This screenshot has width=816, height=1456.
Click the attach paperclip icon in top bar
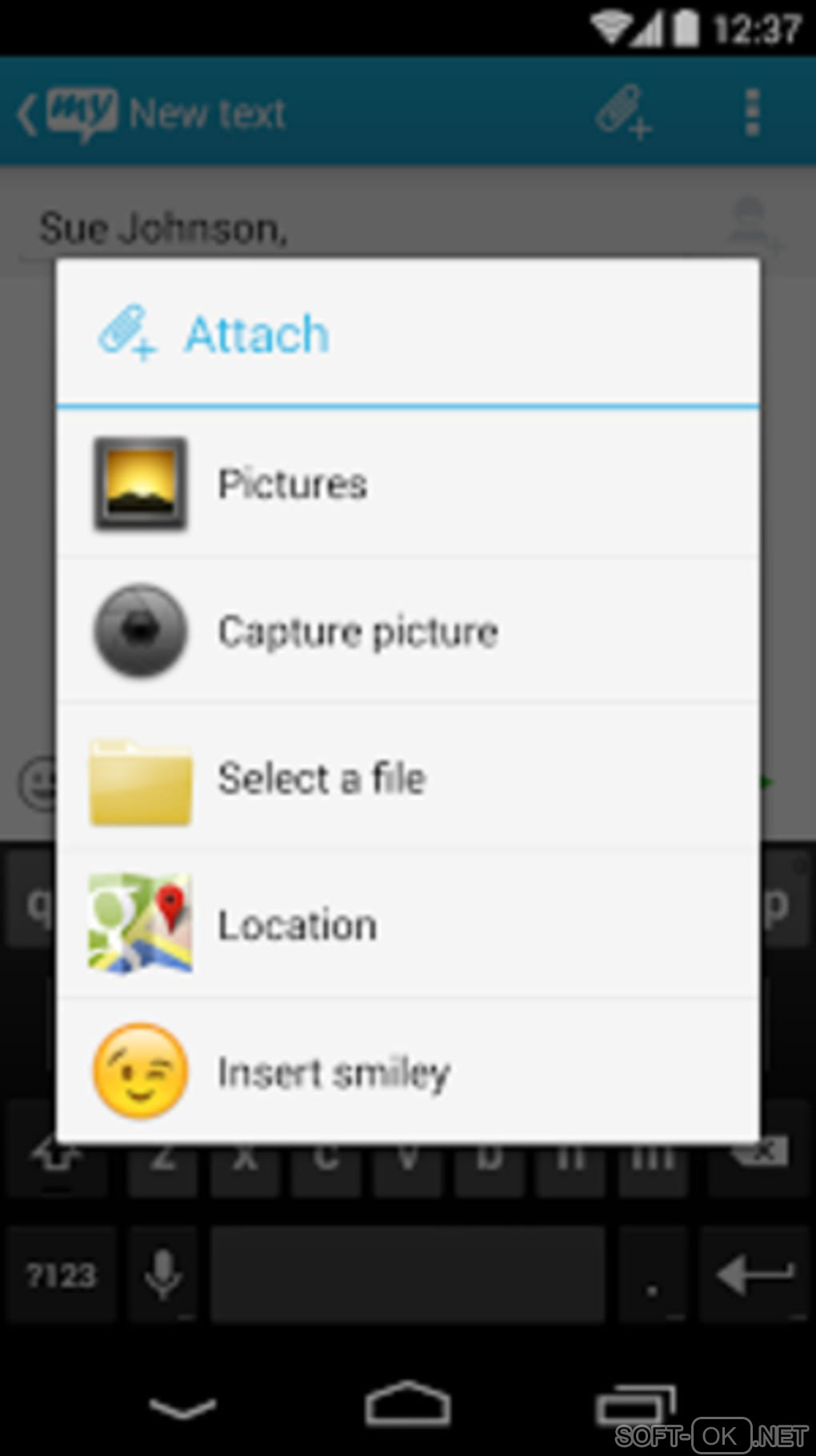(624, 111)
